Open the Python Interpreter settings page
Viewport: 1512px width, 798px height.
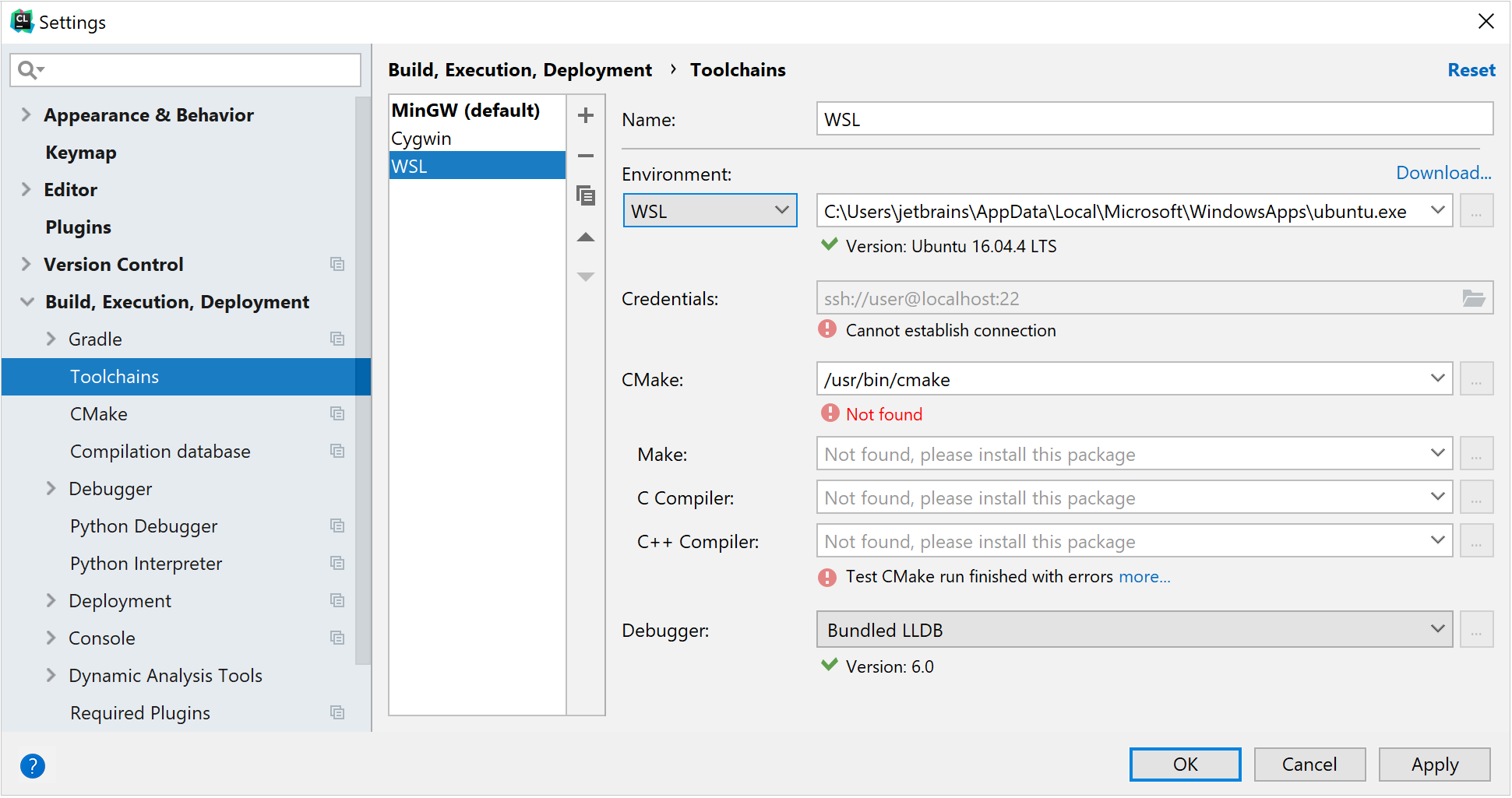[x=146, y=564]
